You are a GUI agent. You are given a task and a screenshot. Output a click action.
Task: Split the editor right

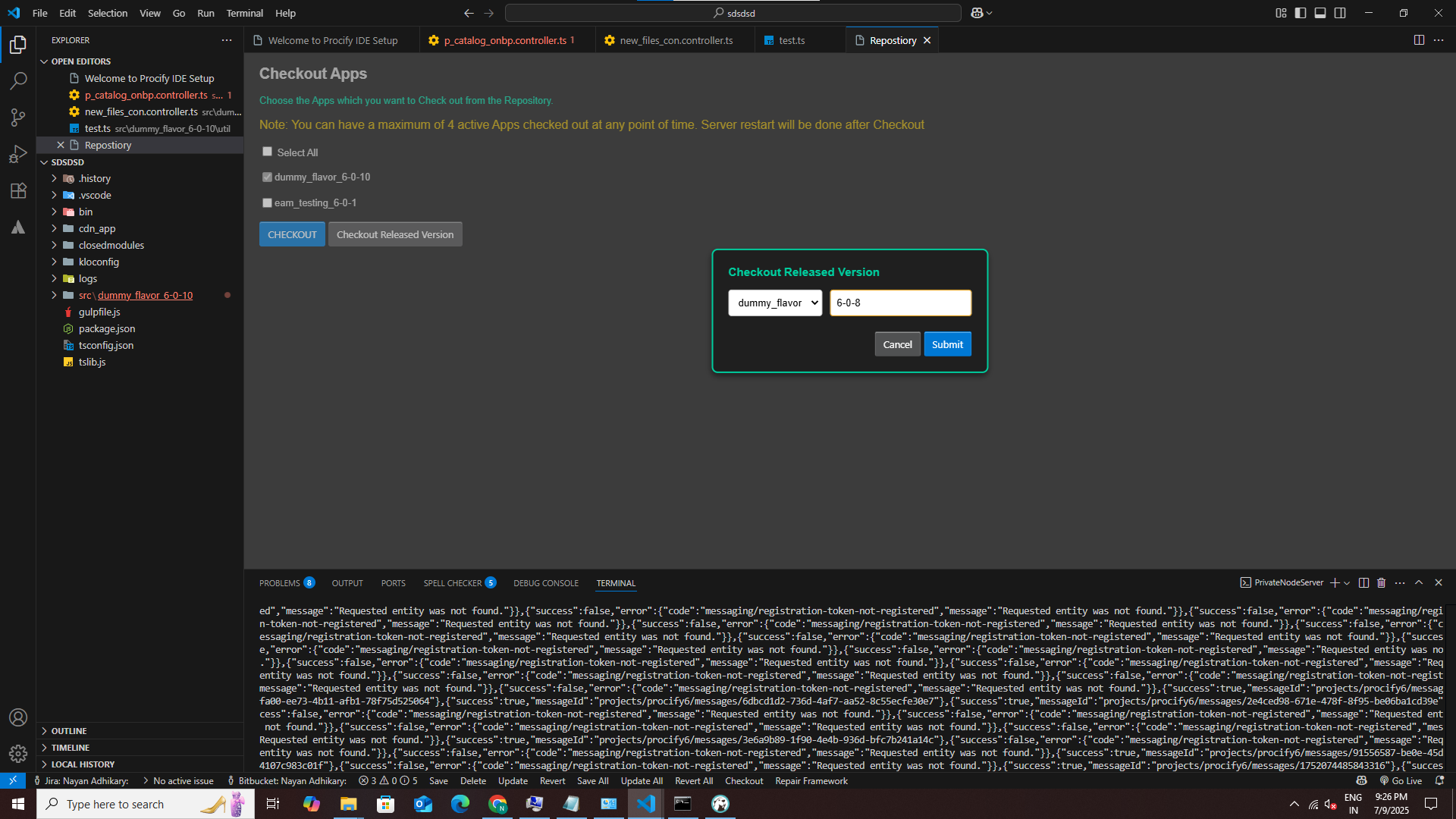1419,40
